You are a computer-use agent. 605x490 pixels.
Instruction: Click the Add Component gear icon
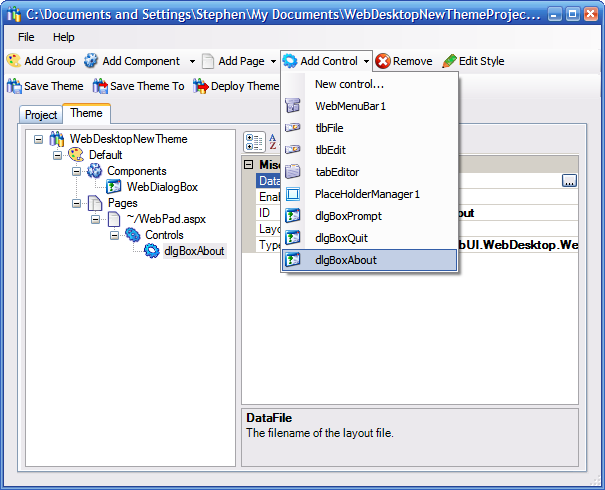pyautogui.click(x=91, y=61)
